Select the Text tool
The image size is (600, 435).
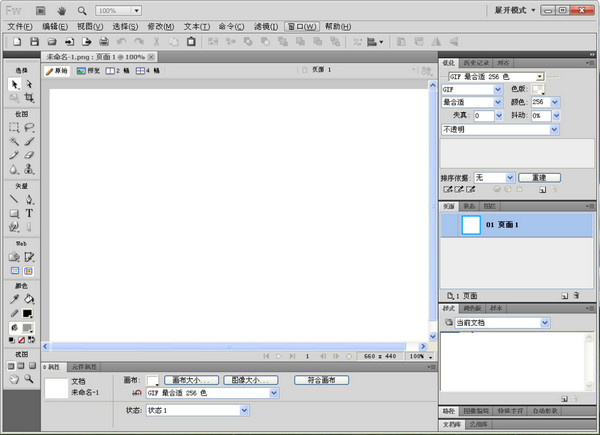coord(29,213)
